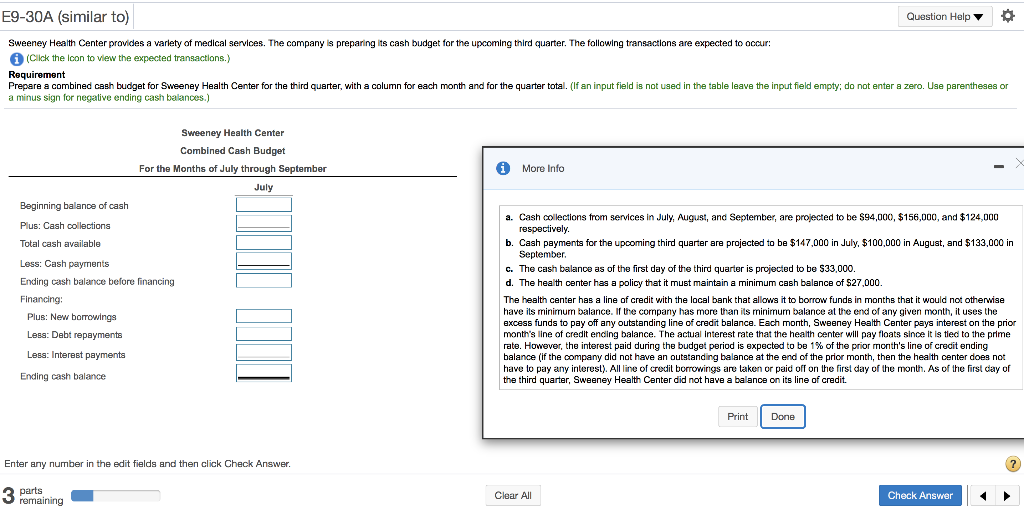Image resolution: width=1024 pixels, height=520 pixels.
Task: Click the Clear All button
Action: [x=513, y=496]
